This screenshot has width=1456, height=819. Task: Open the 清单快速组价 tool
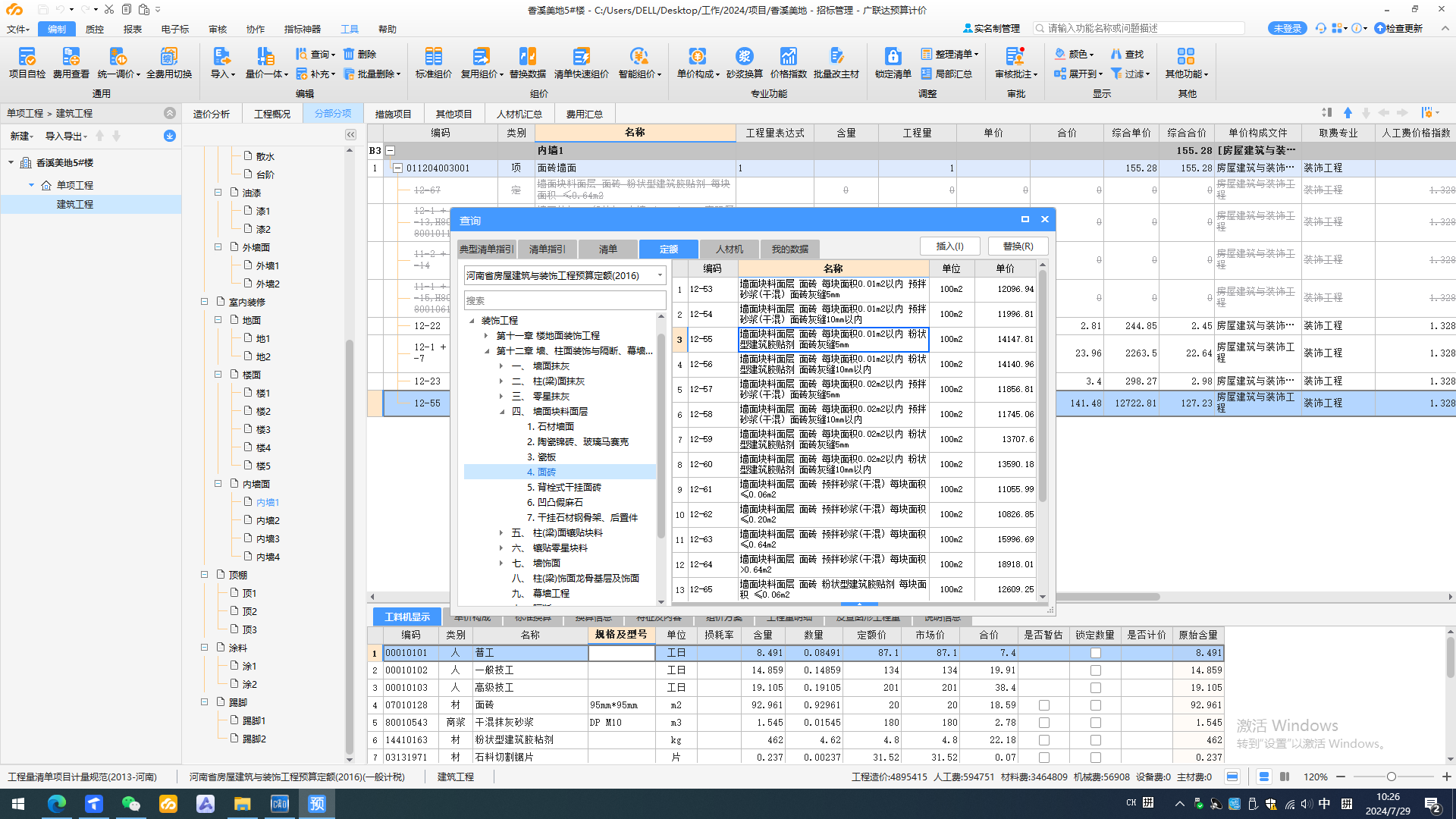(582, 62)
